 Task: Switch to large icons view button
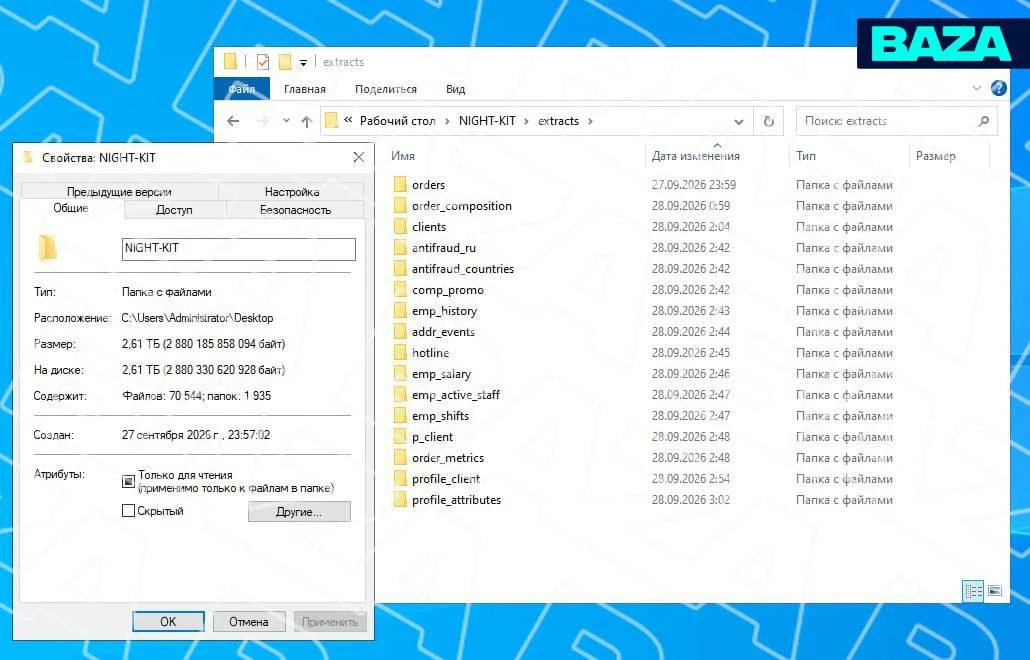[995, 591]
